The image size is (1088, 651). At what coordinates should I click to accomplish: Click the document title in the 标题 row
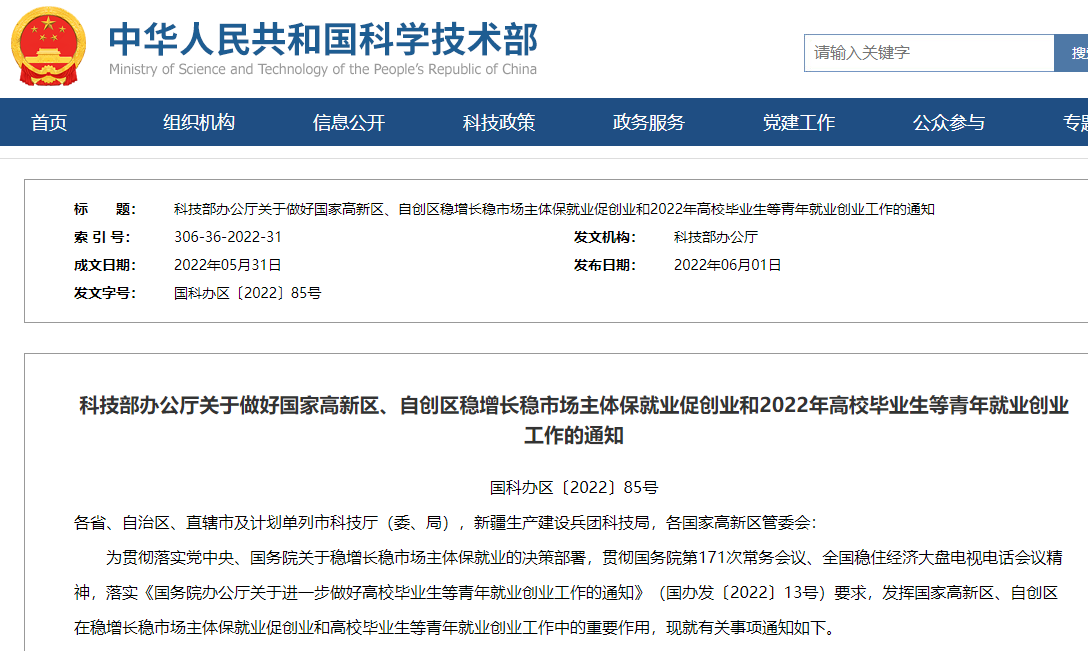tap(554, 209)
